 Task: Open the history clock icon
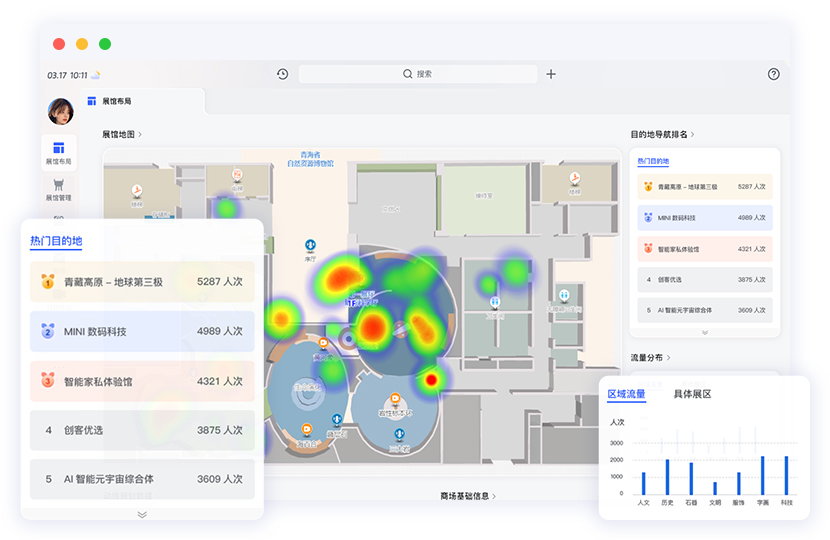pyautogui.click(x=283, y=74)
